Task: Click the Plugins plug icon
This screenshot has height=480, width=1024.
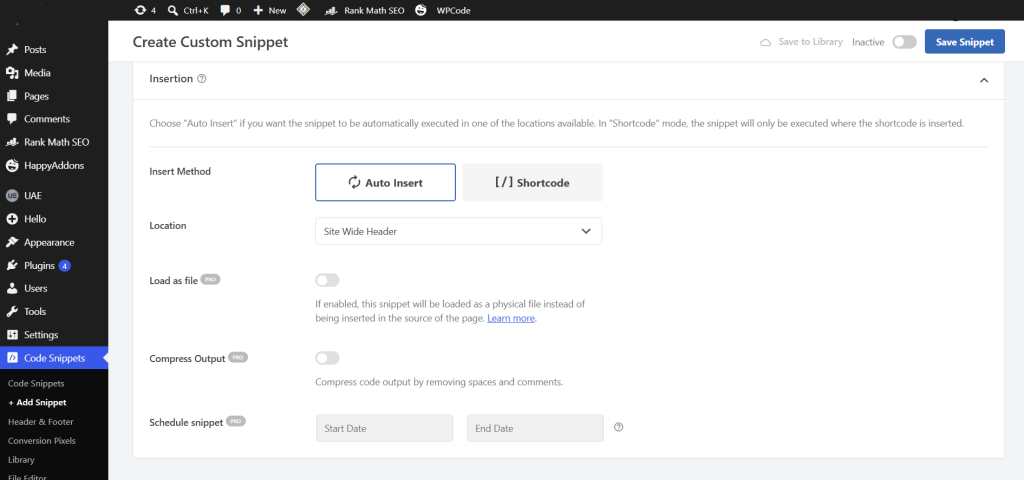Action: click(x=12, y=266)
